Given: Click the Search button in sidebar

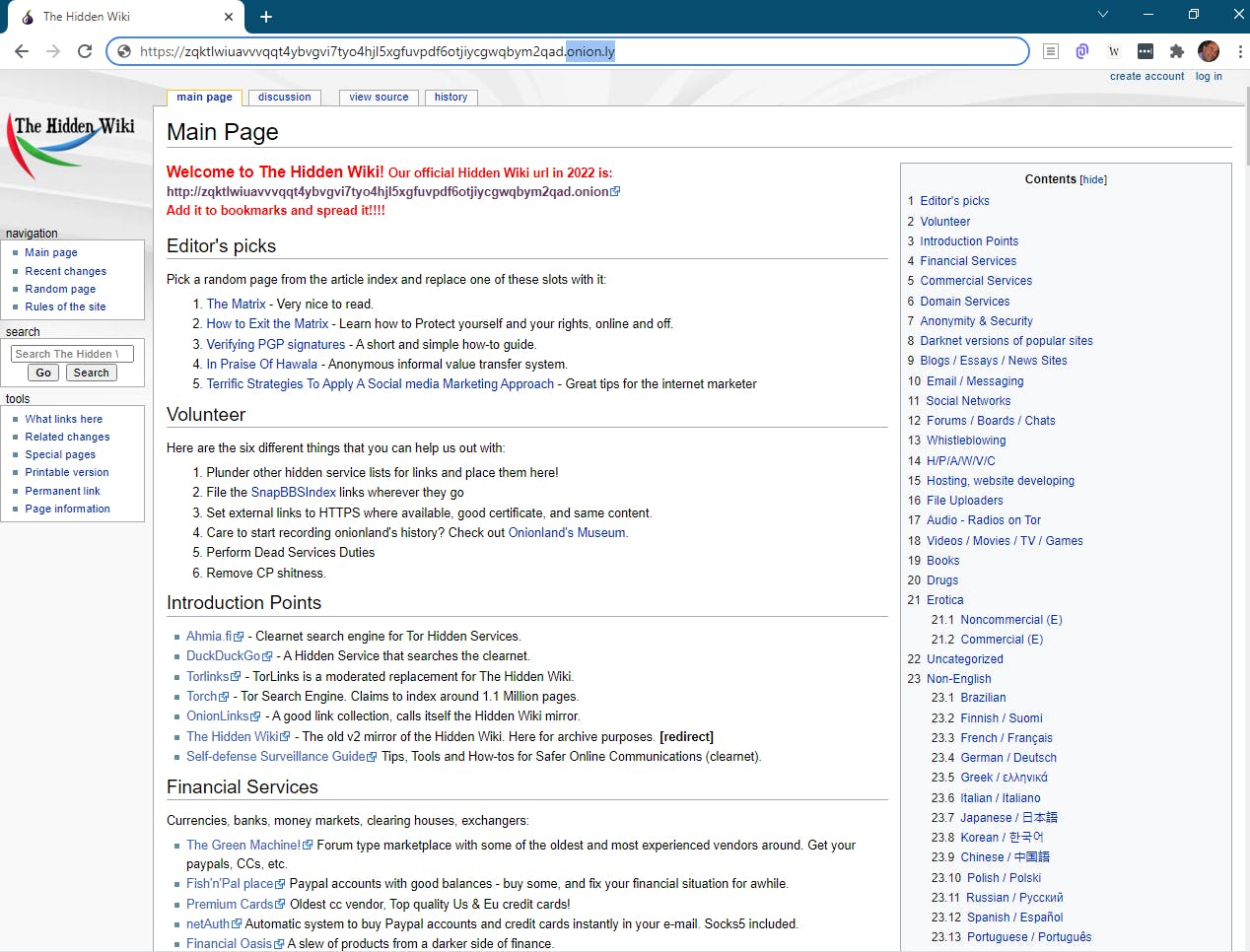Looking at the screenshot, I should (92, 373).
